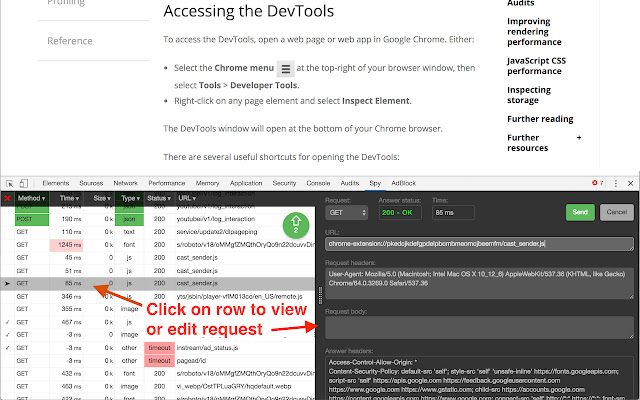Select the service/update2/clpageping row

click(158, 232)
